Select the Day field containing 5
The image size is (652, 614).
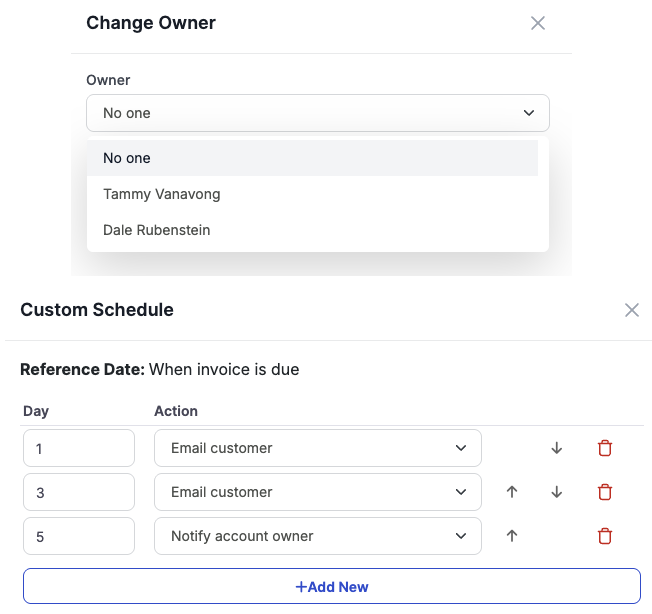(79, 536)
